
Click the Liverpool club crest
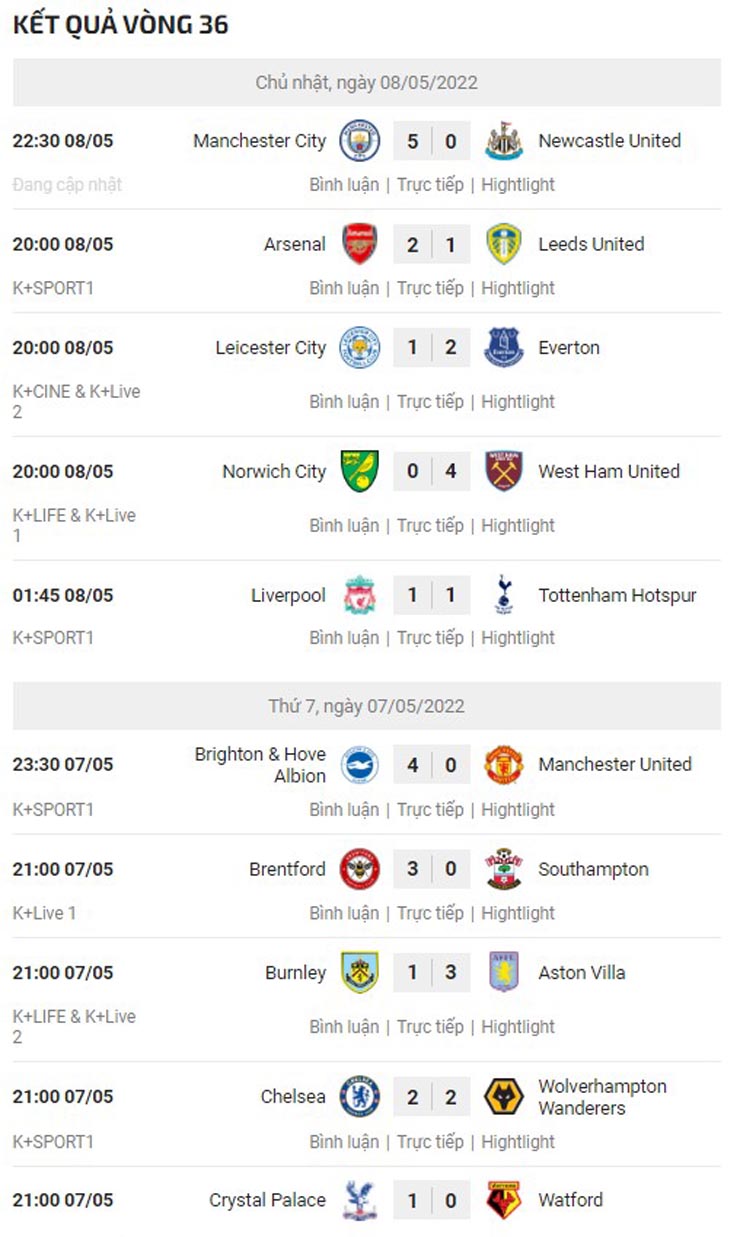click(359, 595)
